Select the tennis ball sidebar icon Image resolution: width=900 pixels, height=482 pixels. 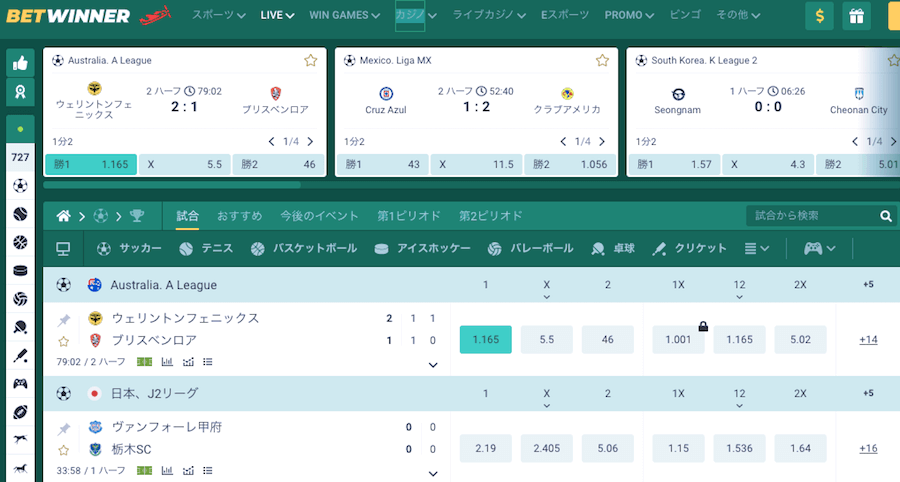(20, 214)
